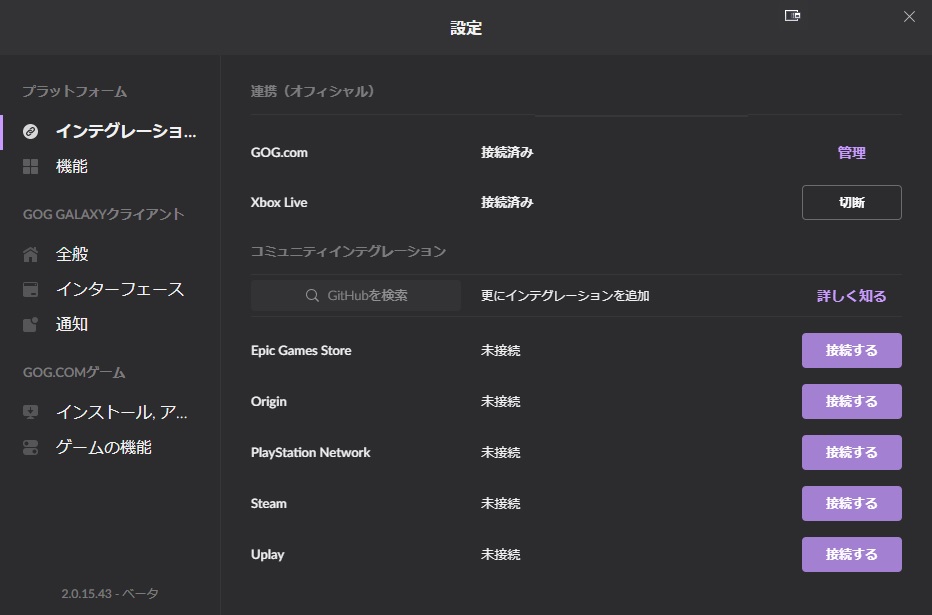Click the window icon beside インターフェース
This screenshot has width=932, height=615.
(x=30, y=289)
